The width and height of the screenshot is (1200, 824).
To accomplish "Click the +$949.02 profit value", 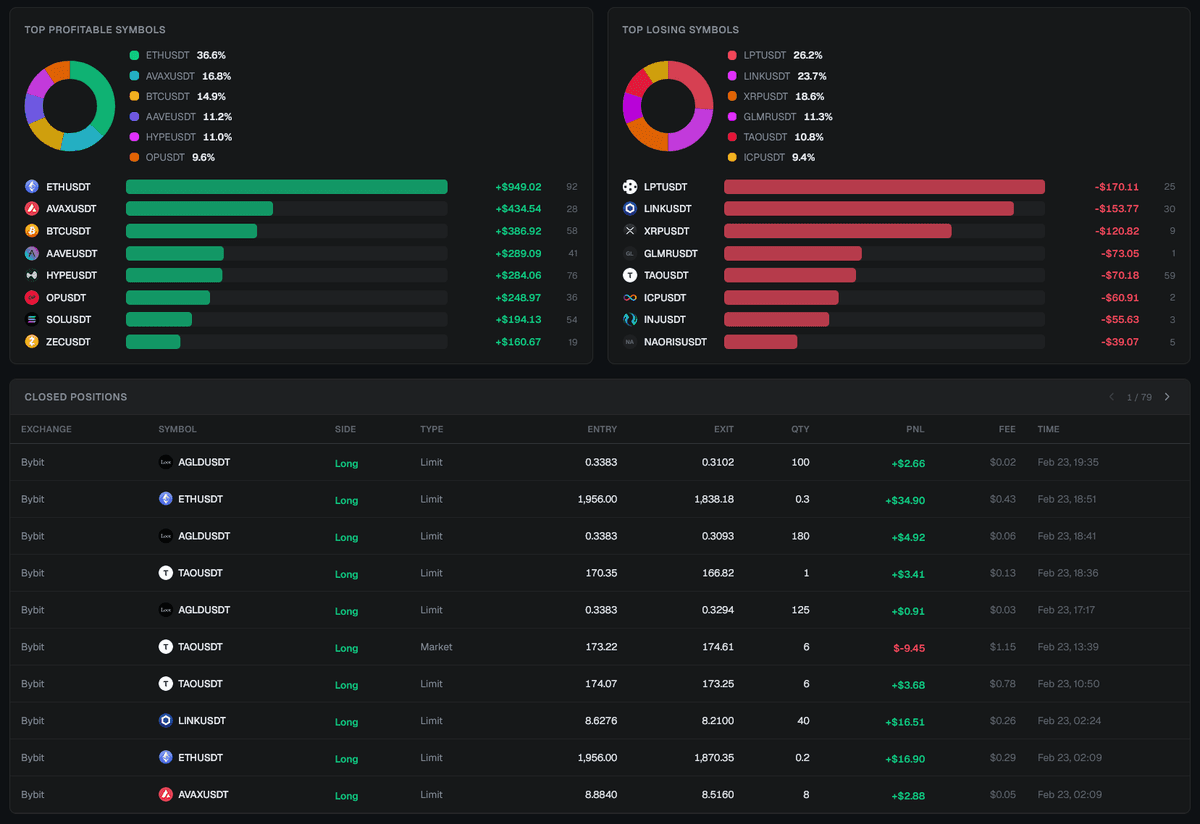I will click(518, 187).
